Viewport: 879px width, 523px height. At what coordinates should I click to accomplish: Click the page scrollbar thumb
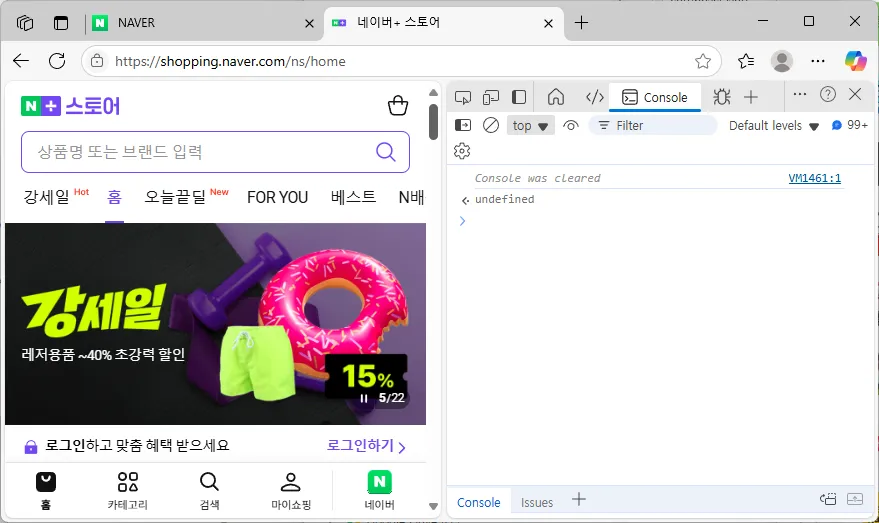pyautogui.click(x=433, y=122)
